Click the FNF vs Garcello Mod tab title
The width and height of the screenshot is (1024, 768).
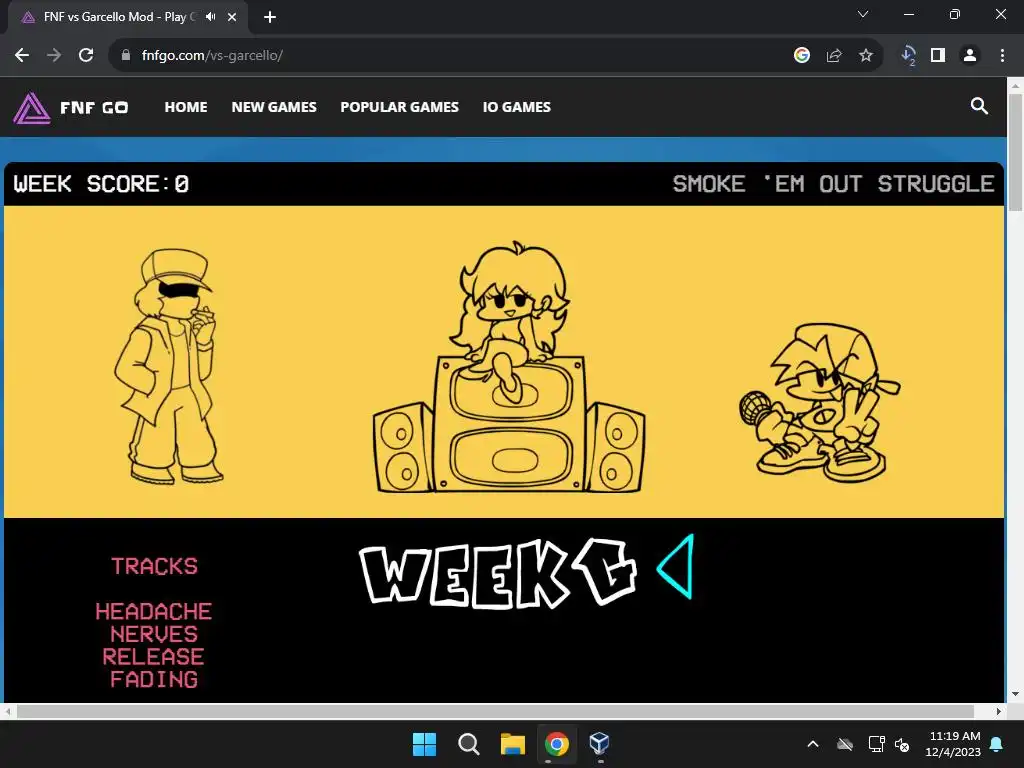coord(120,17)
